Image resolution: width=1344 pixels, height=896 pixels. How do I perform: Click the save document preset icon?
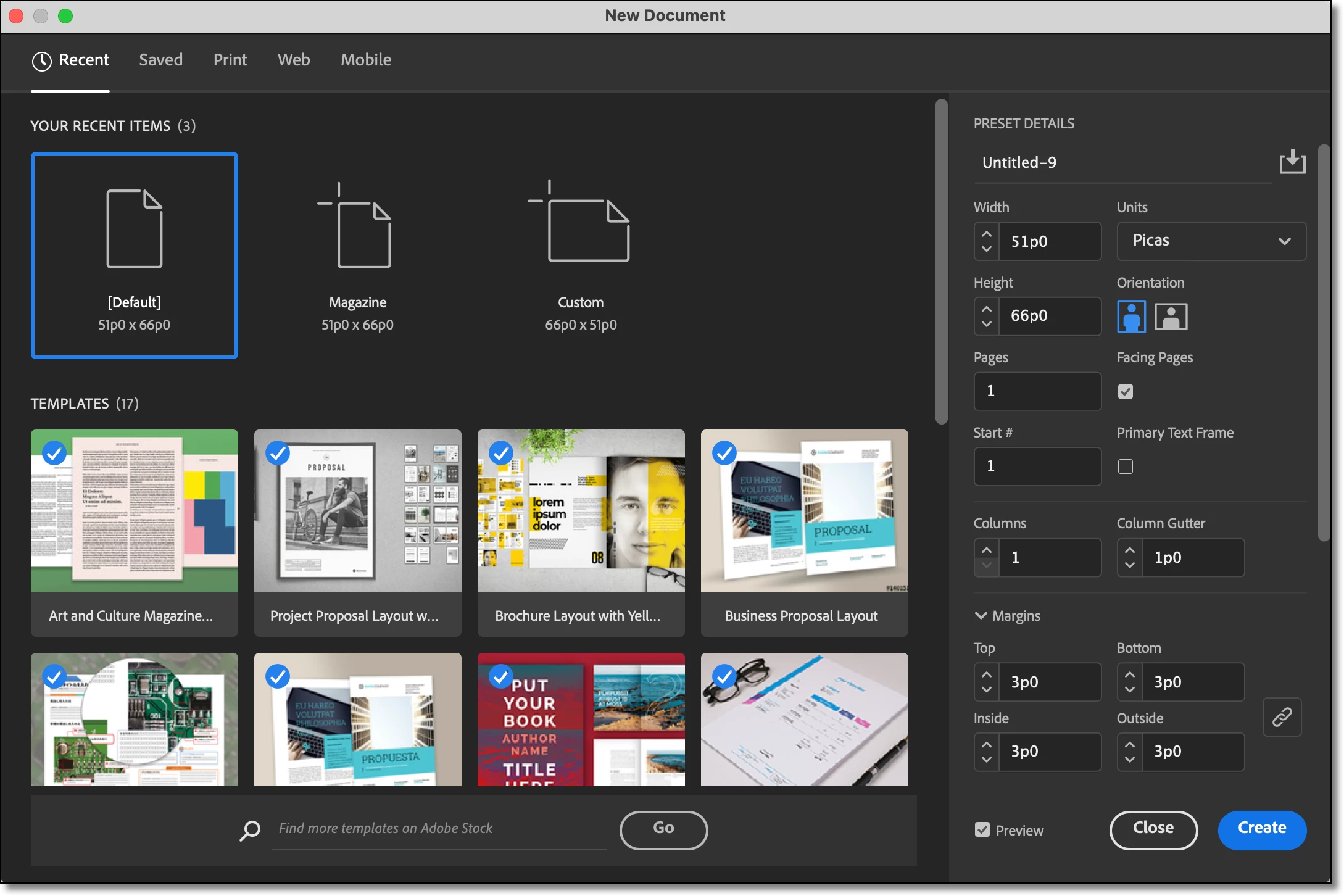[1292, 163]
